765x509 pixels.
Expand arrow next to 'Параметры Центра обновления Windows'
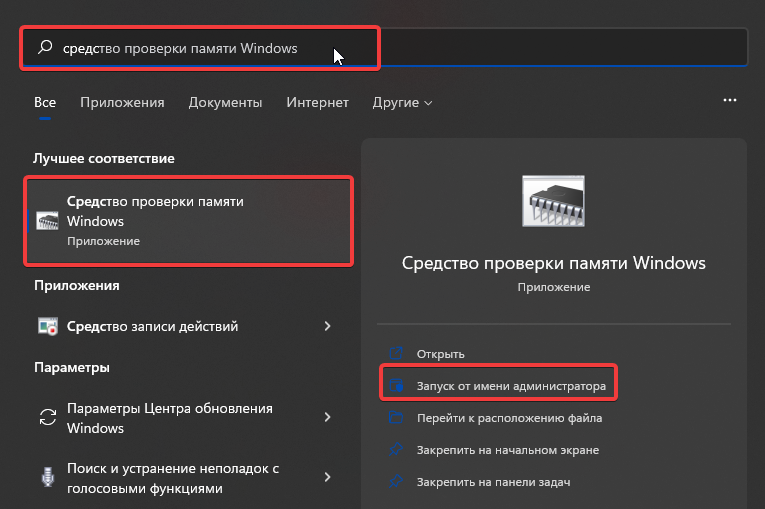click(327, 417)
